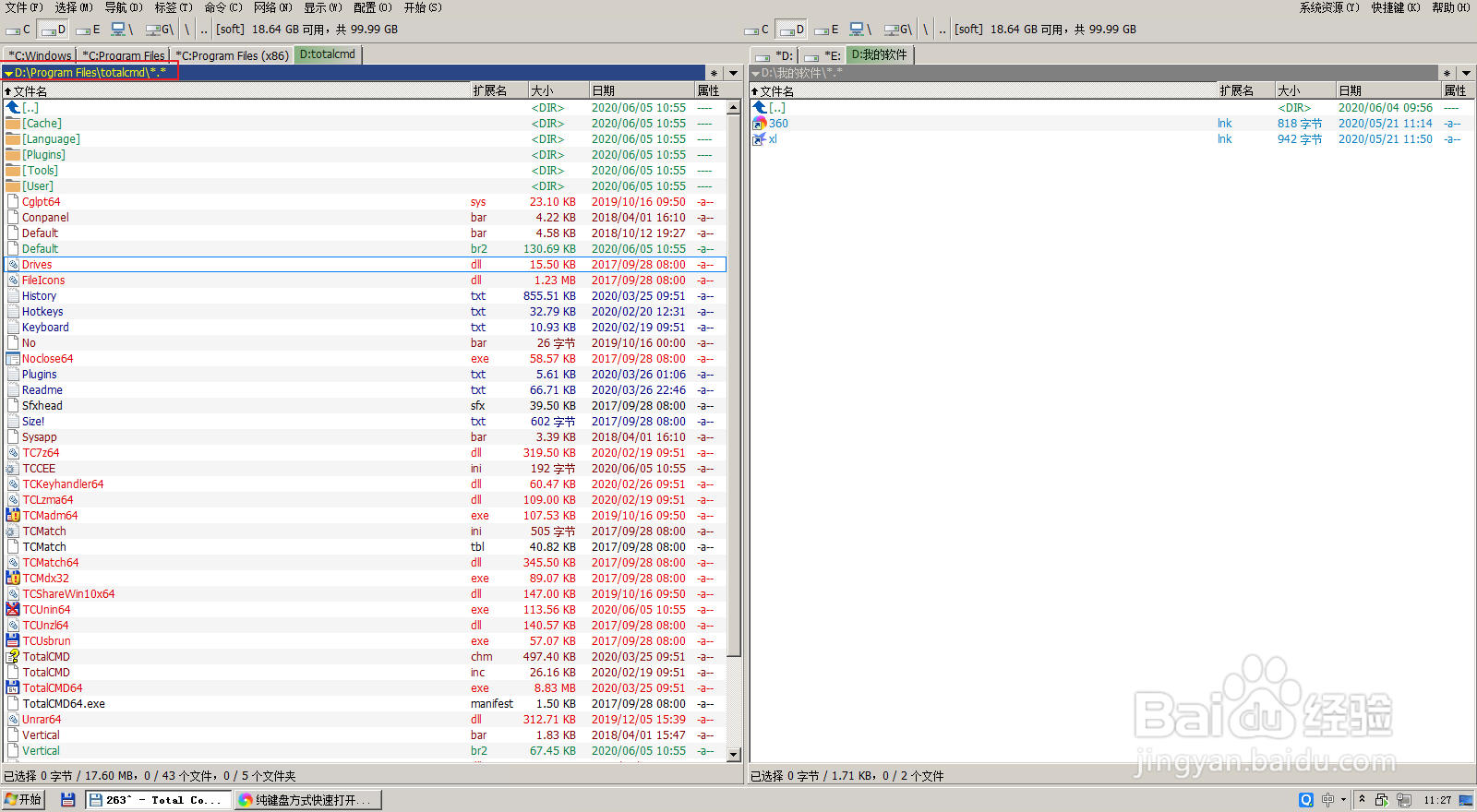Viewport: 1477px width, 812px height.
Task: Open the 导航(D) menu
Action: 124,7
